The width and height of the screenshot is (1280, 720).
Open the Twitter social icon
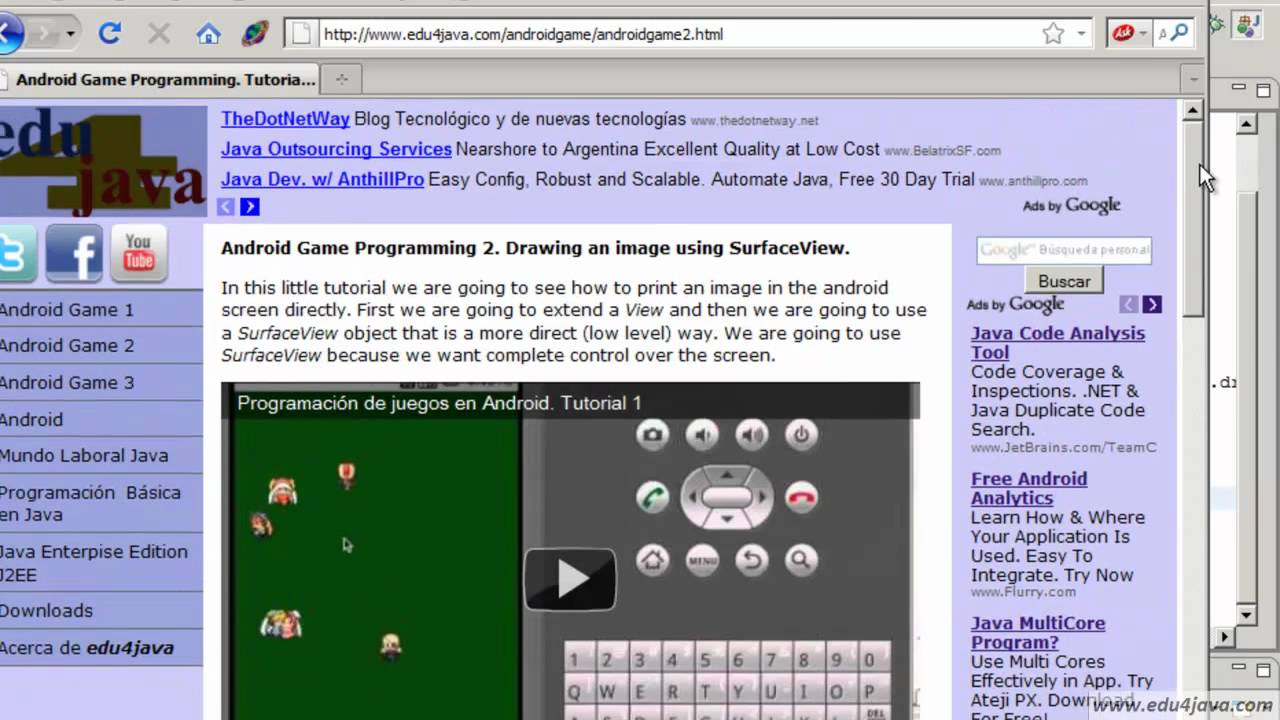(x=16, y=254)
